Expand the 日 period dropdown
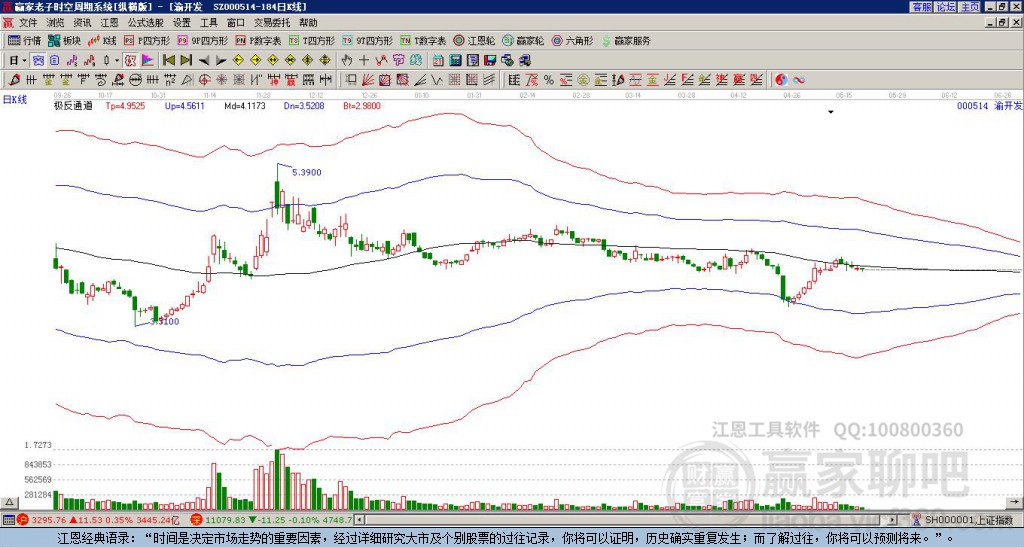Image resolution: width=1024 pixels, height=548 pixels. tap(24, 61)
